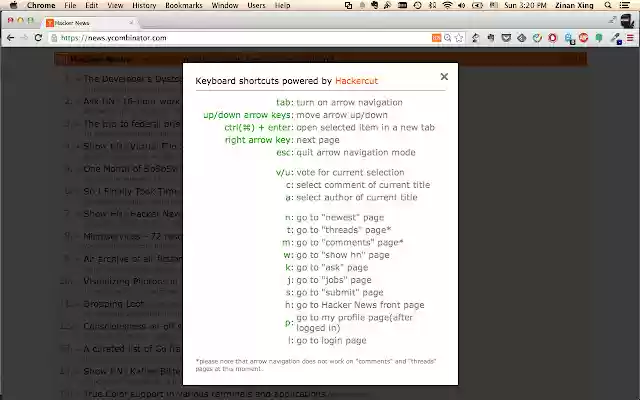Click 'go to "submit" page' line
The image size is (640, 400).
click(x=340, y=293)
